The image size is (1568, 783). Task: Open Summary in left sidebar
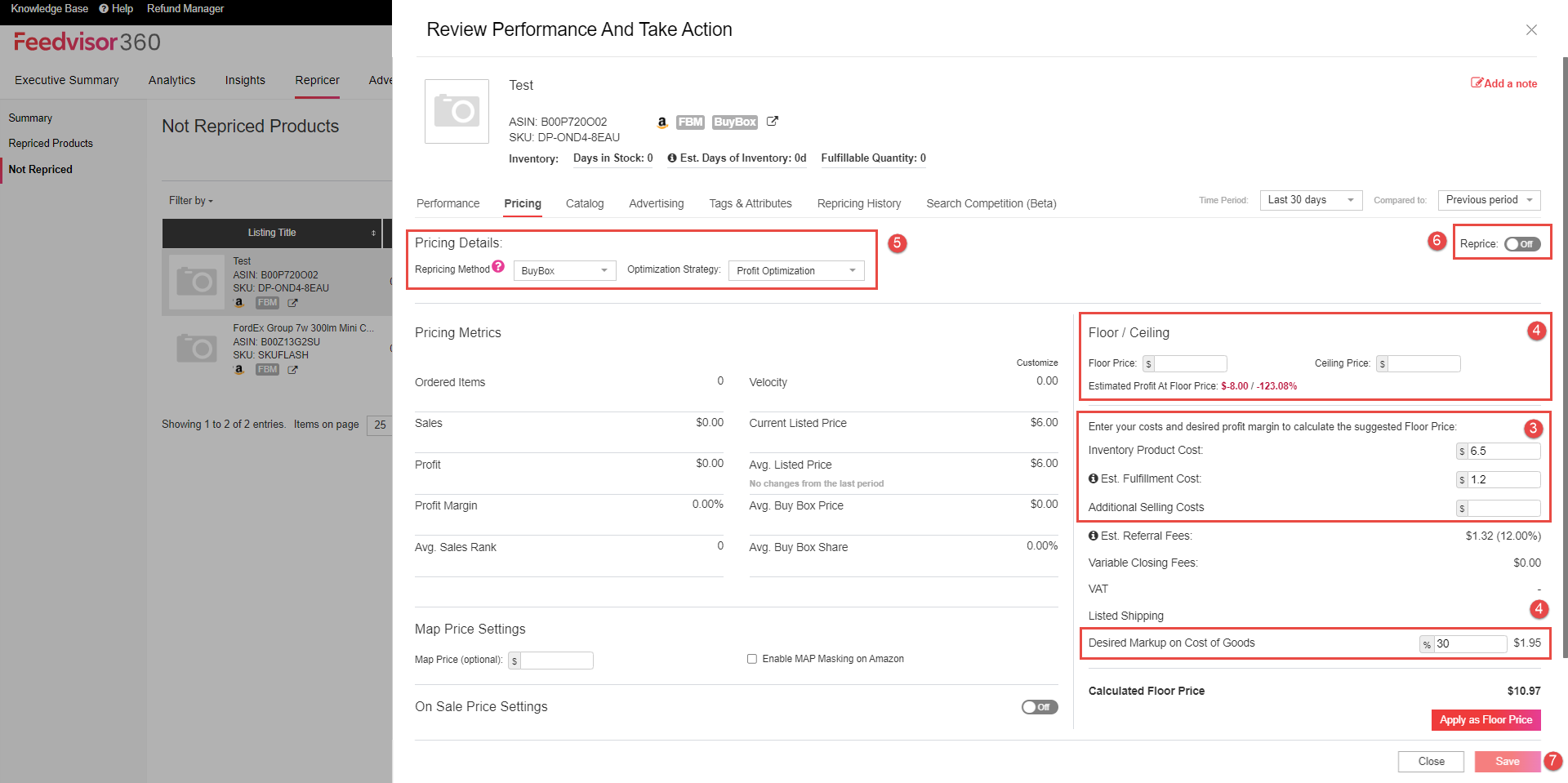[30, 118]
